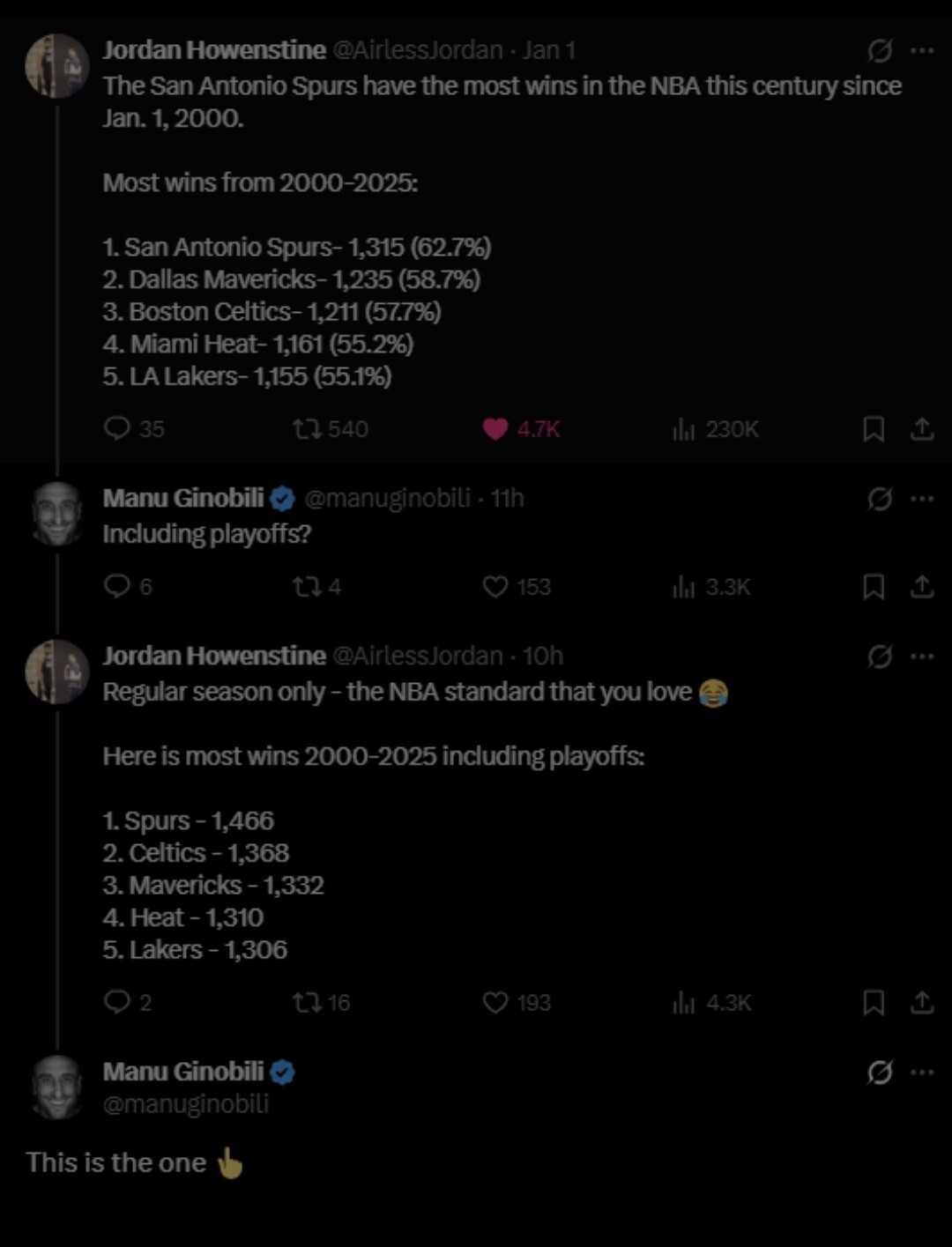The height and width of the screenshot is (1247, 952).
Task: Unlike the tweet with 4.7K likes
Action: pyautogui.click(x=496, y=429)
